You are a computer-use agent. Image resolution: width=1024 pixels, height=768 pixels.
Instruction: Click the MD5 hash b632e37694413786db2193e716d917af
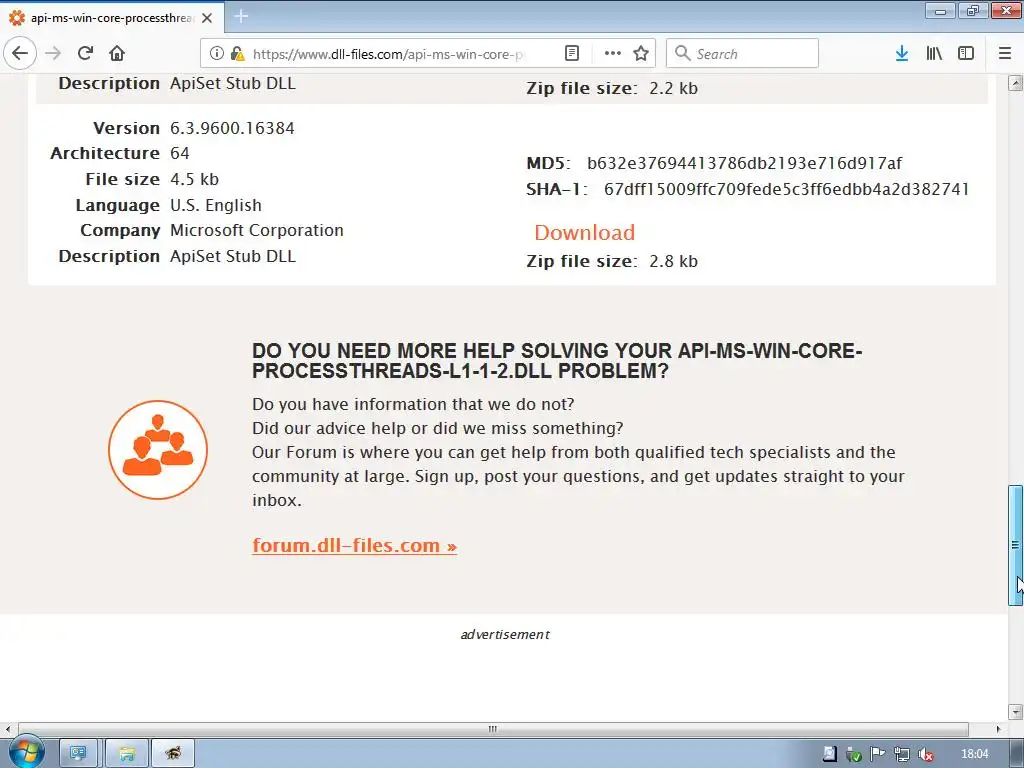tap(744, 163)
